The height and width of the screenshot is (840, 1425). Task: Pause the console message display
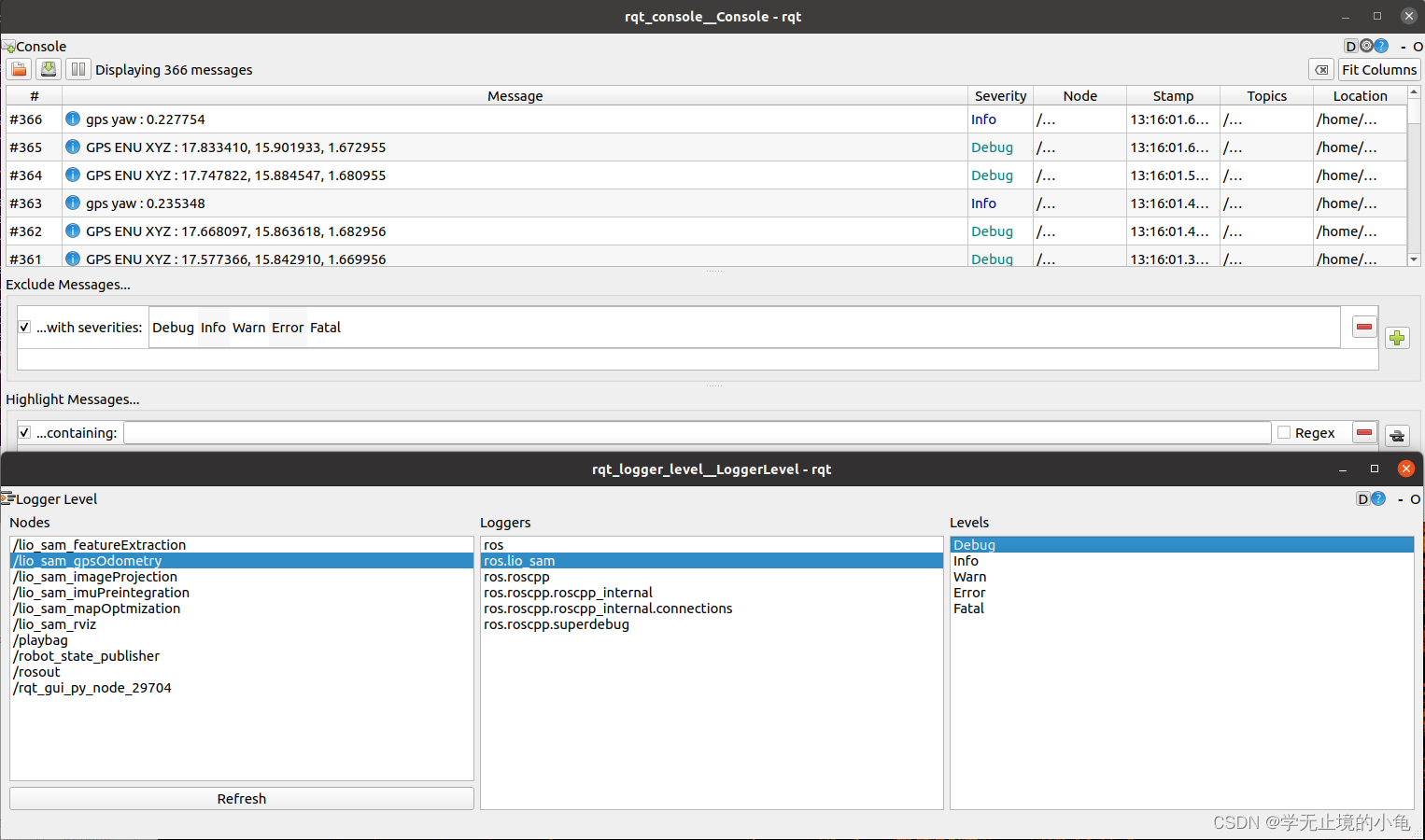[78, 69]
